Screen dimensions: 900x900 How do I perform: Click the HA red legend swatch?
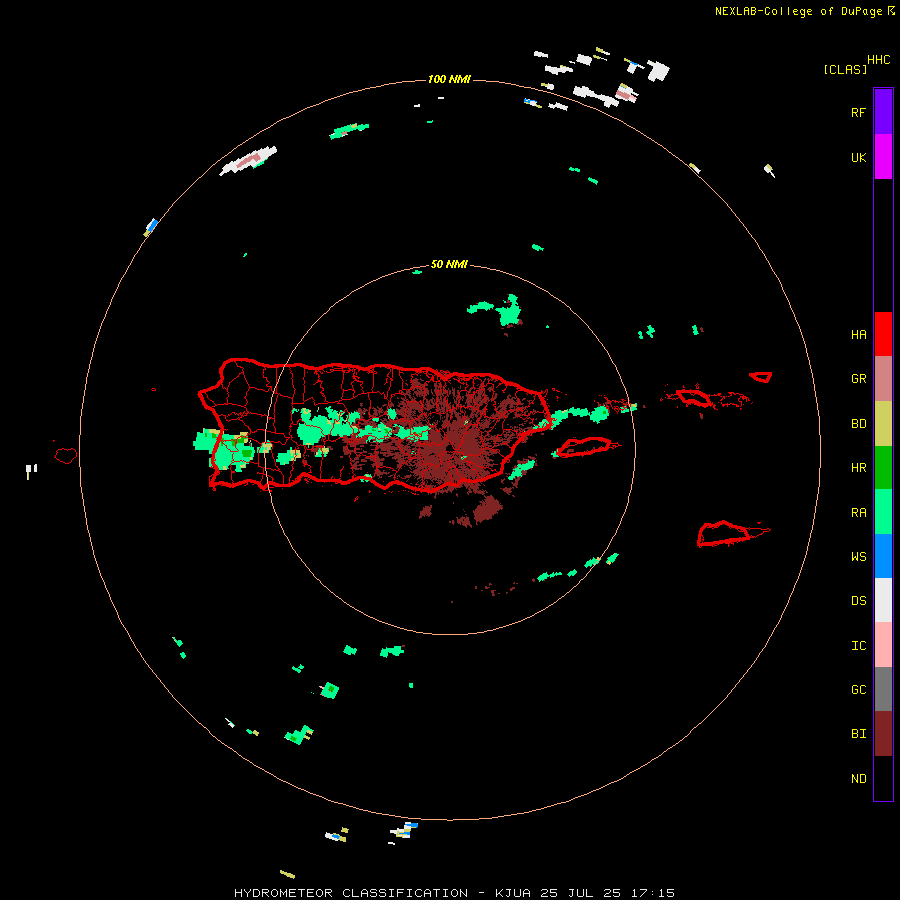(x=883, y=334)
